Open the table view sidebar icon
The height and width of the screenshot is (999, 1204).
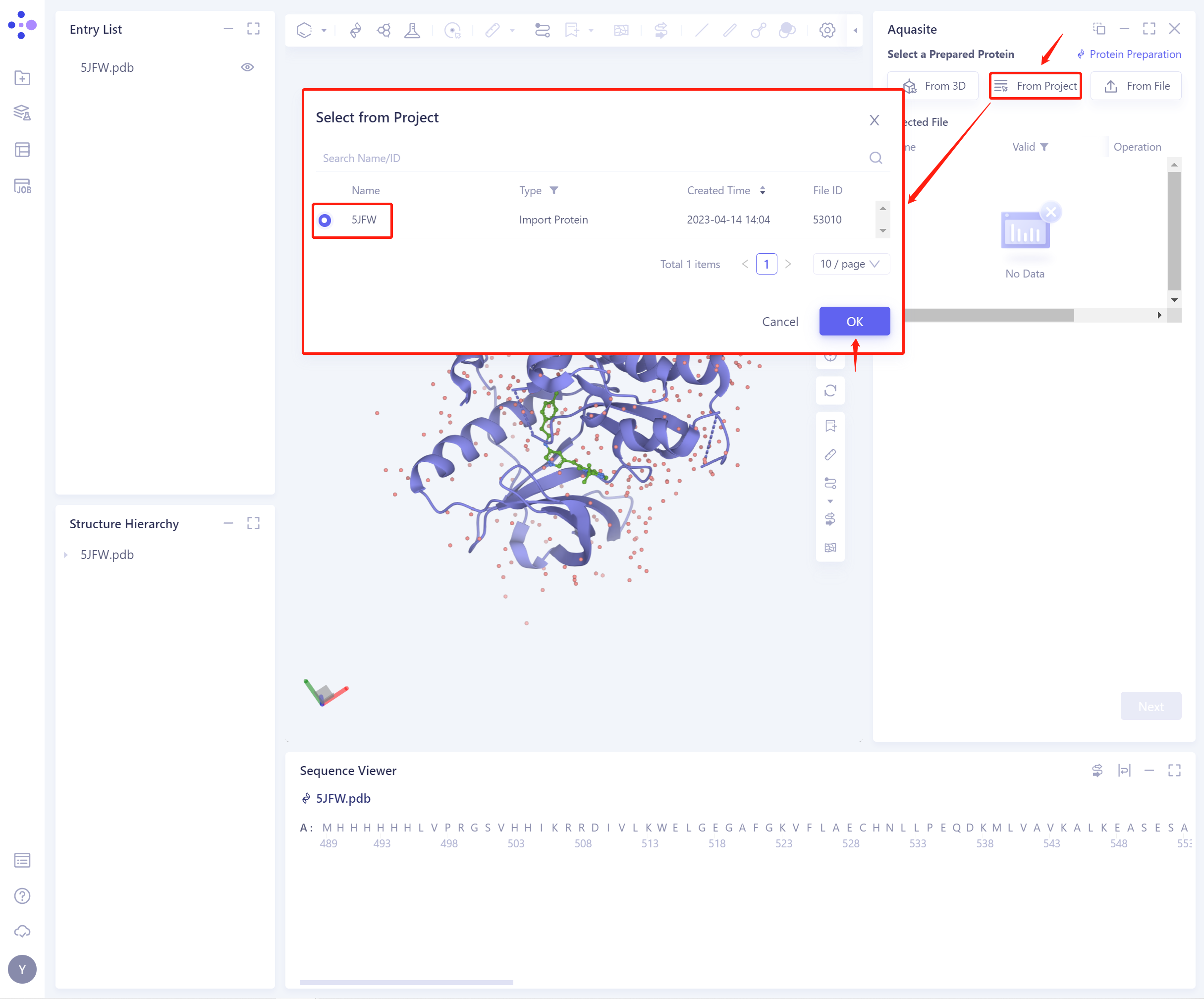tap(22, 150)
